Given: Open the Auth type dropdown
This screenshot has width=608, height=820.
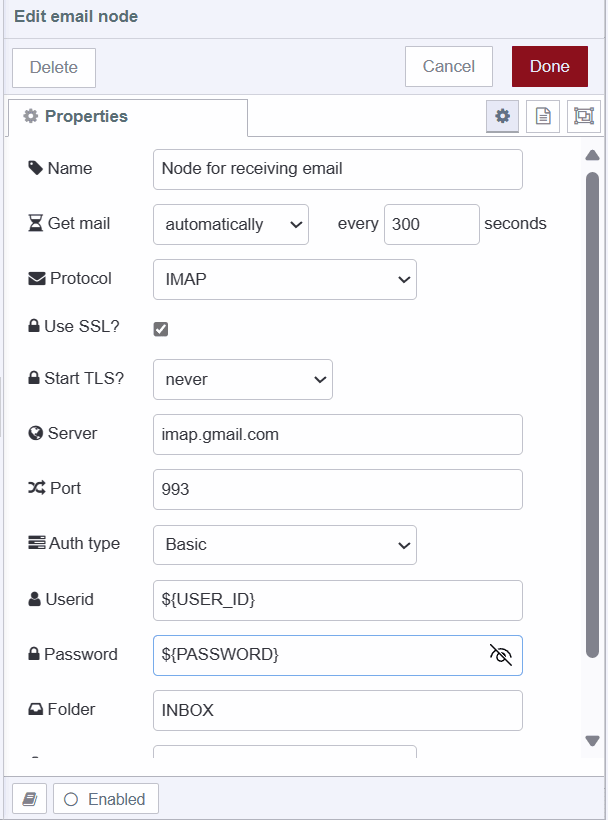Looking at the screenshot, I should 284,544.
